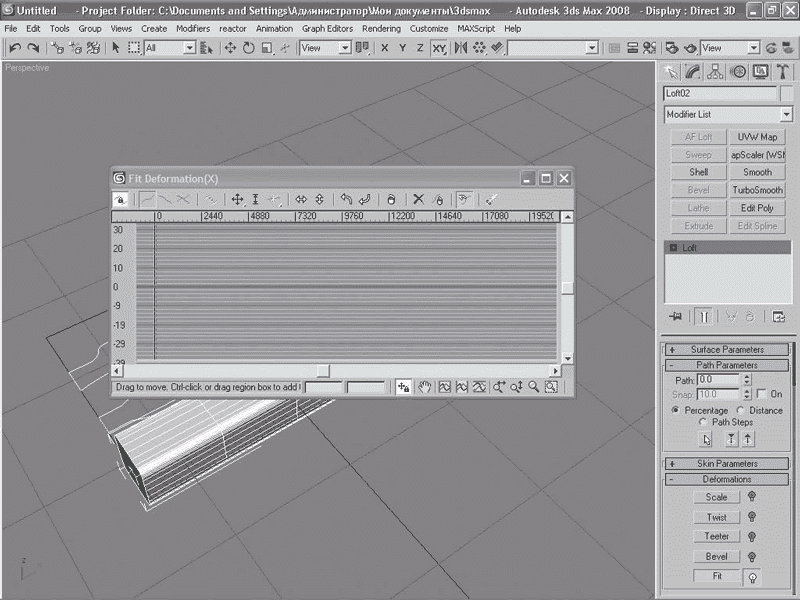Select the Distance radio button

741,410
